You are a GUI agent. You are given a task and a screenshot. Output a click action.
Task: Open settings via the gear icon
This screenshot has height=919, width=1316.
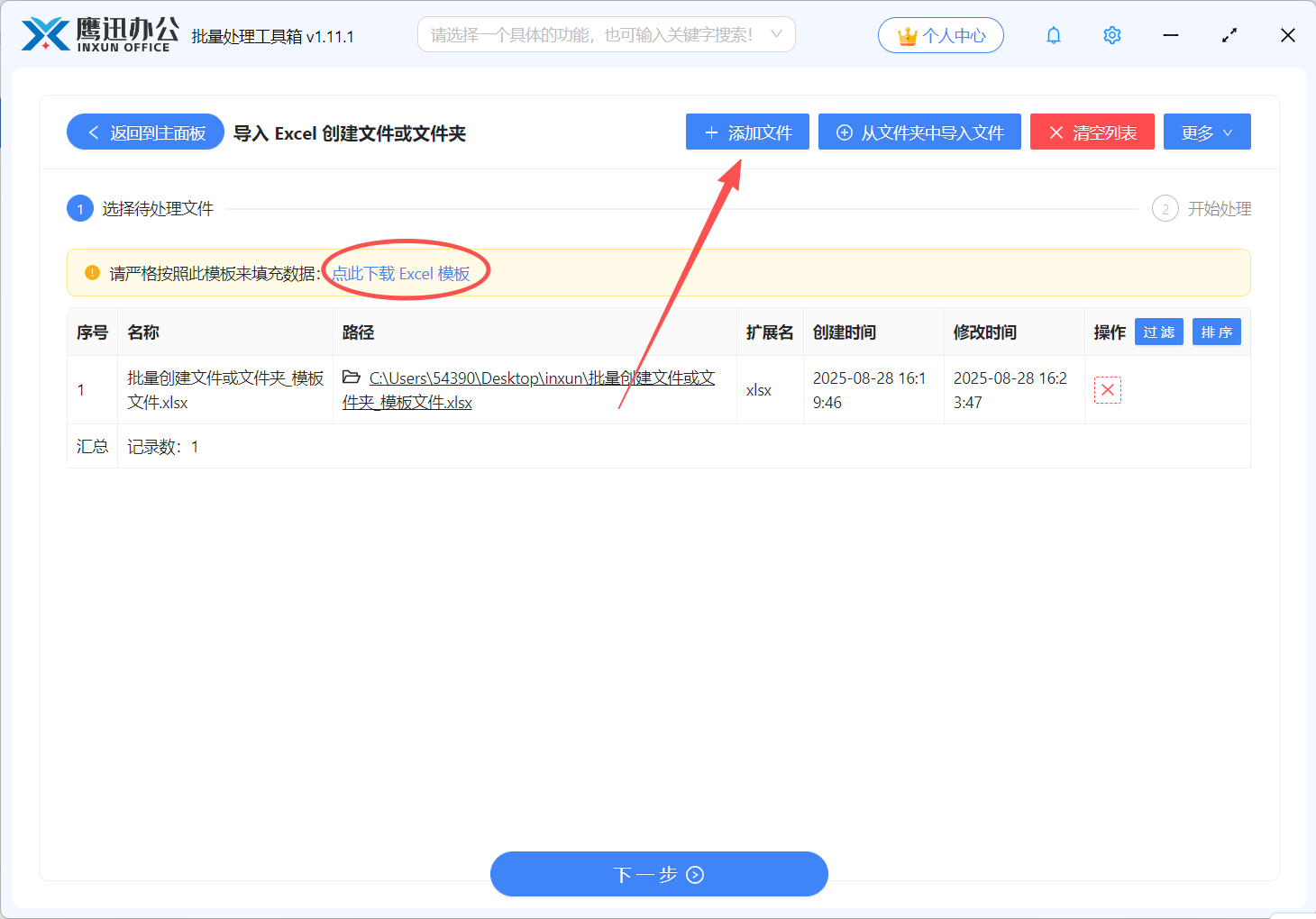click(x=1112, y=35)
